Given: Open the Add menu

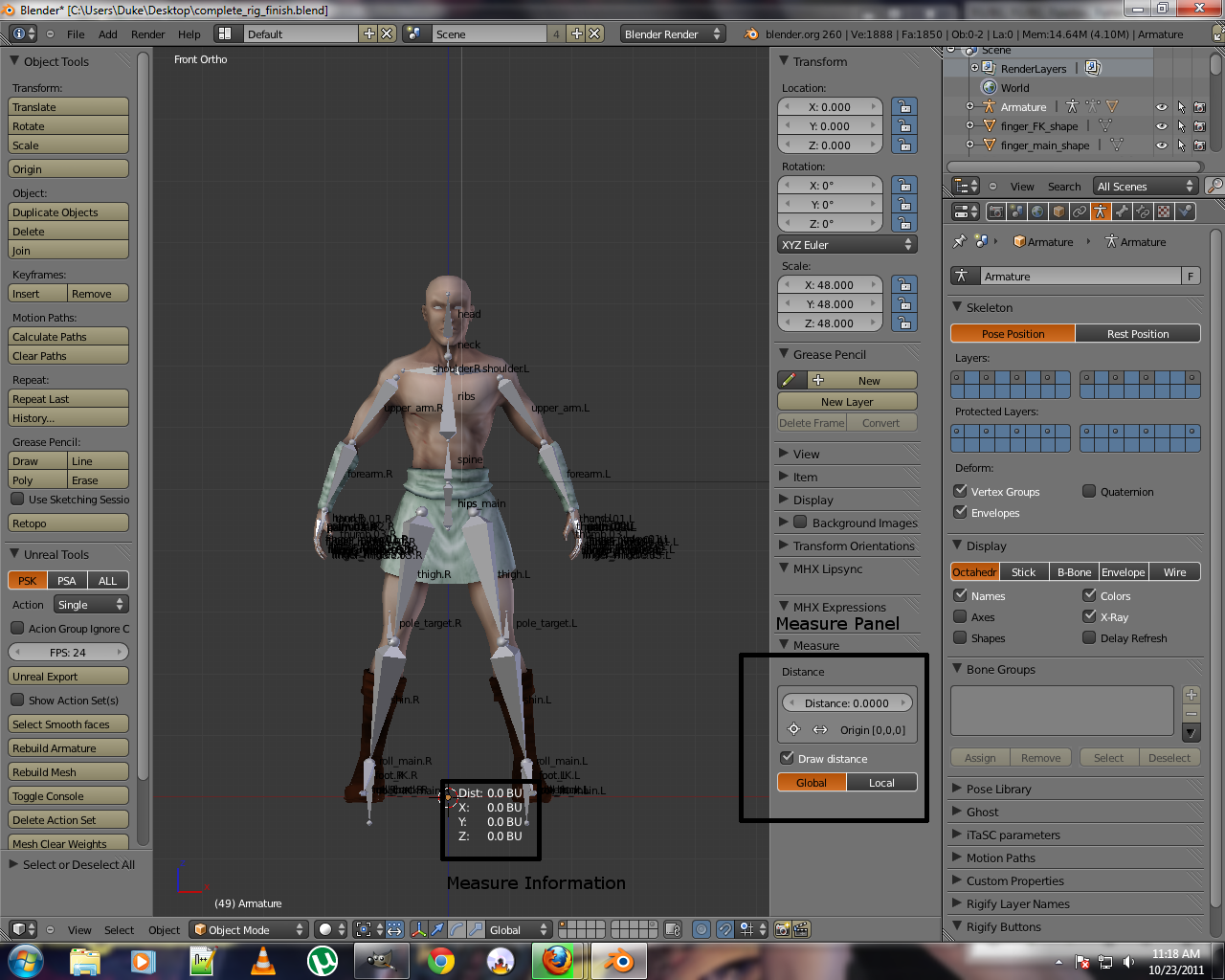Looking at the screenshot, I should point(108,34).
